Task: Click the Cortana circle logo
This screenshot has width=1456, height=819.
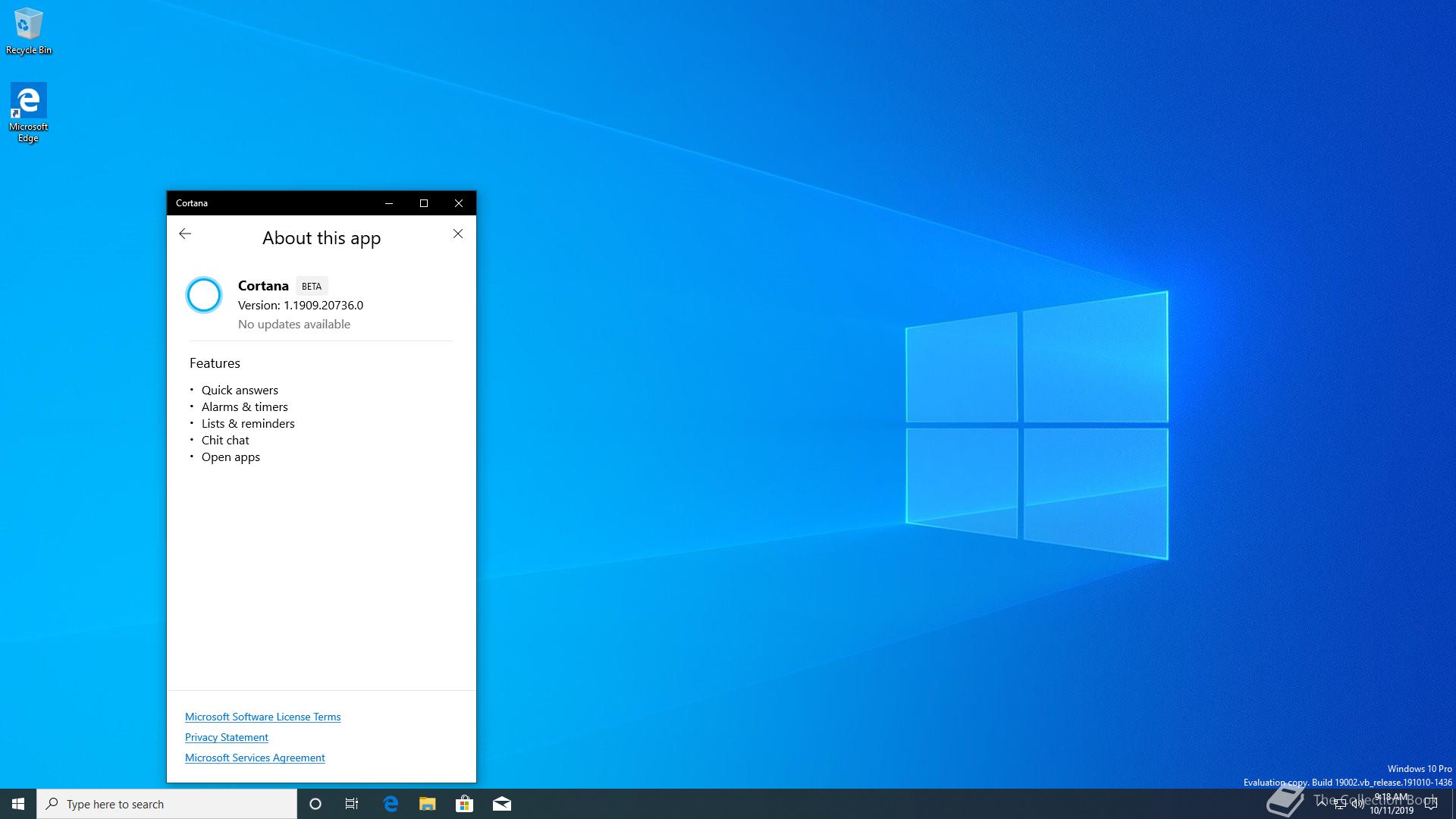Action: [x=204, y=295]
